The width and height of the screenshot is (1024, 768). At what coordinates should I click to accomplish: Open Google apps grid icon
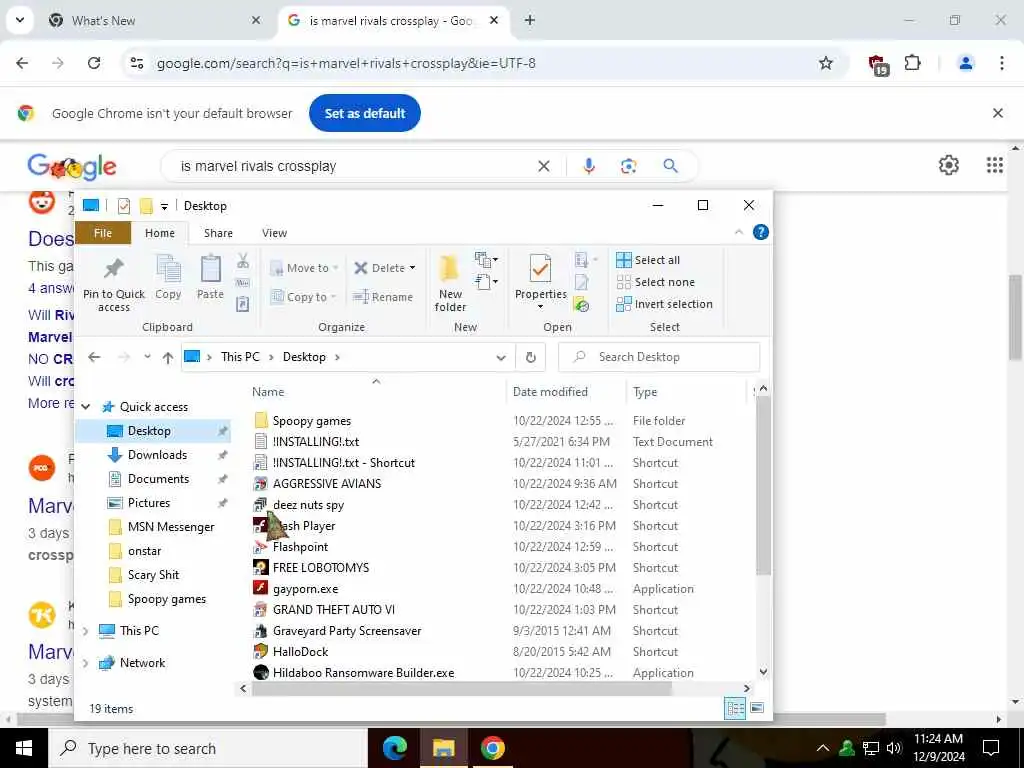click(x=995, y=165)
